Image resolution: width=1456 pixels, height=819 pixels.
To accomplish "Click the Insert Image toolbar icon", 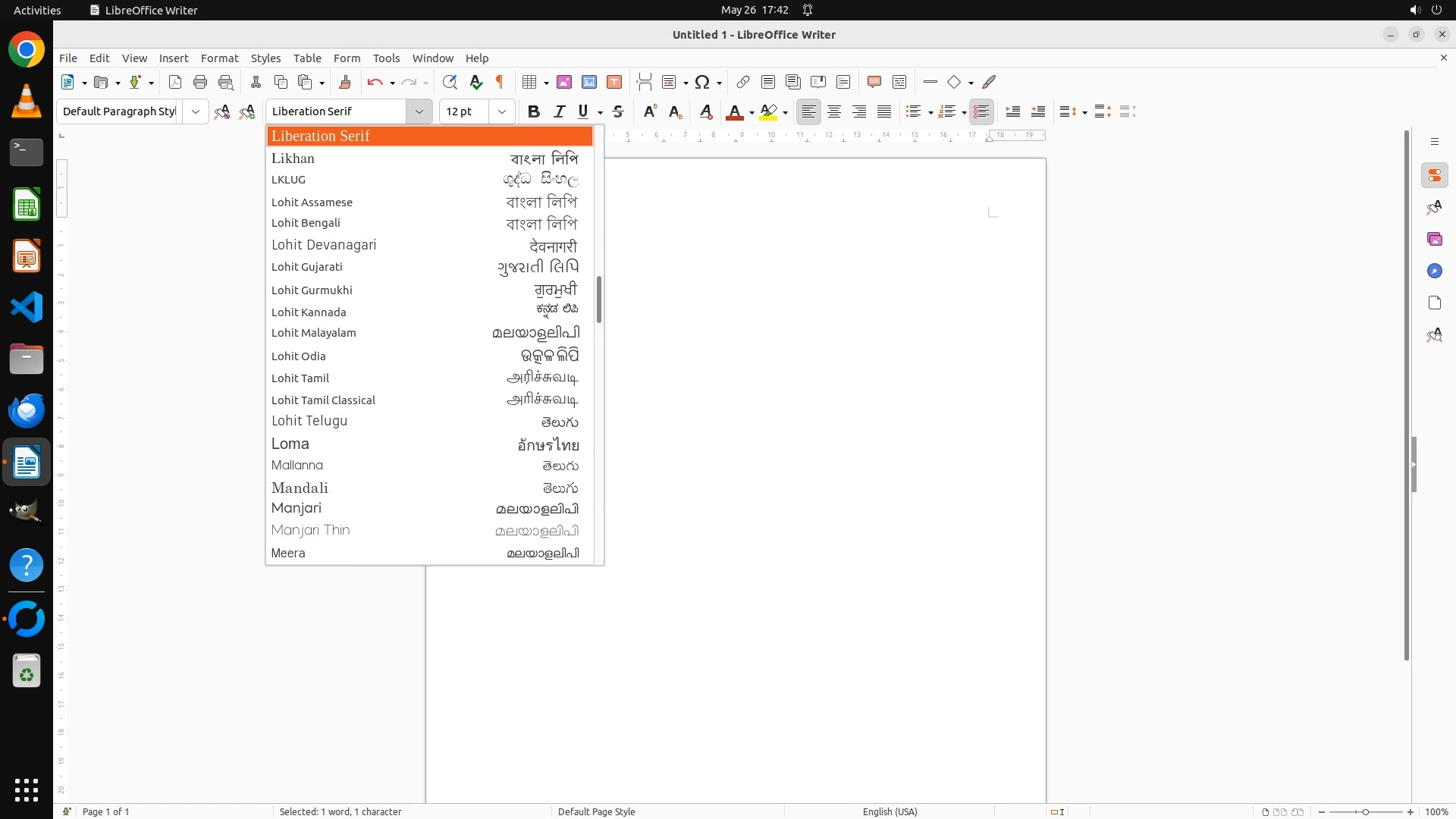I will (563, 82).
